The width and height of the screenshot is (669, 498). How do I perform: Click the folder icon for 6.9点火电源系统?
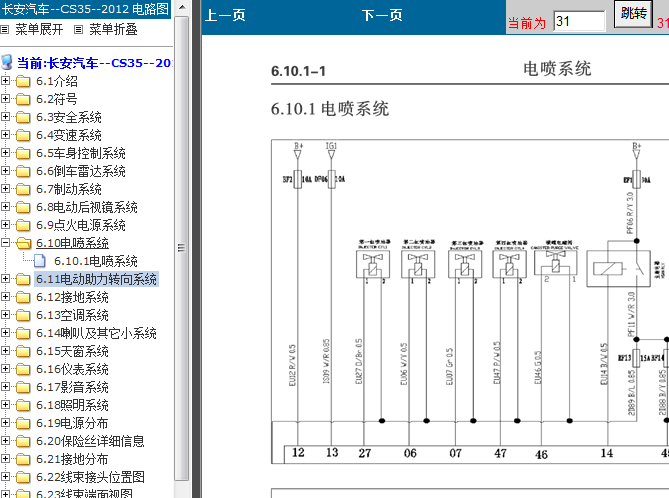pyautogui.click(x=23, y=225)
